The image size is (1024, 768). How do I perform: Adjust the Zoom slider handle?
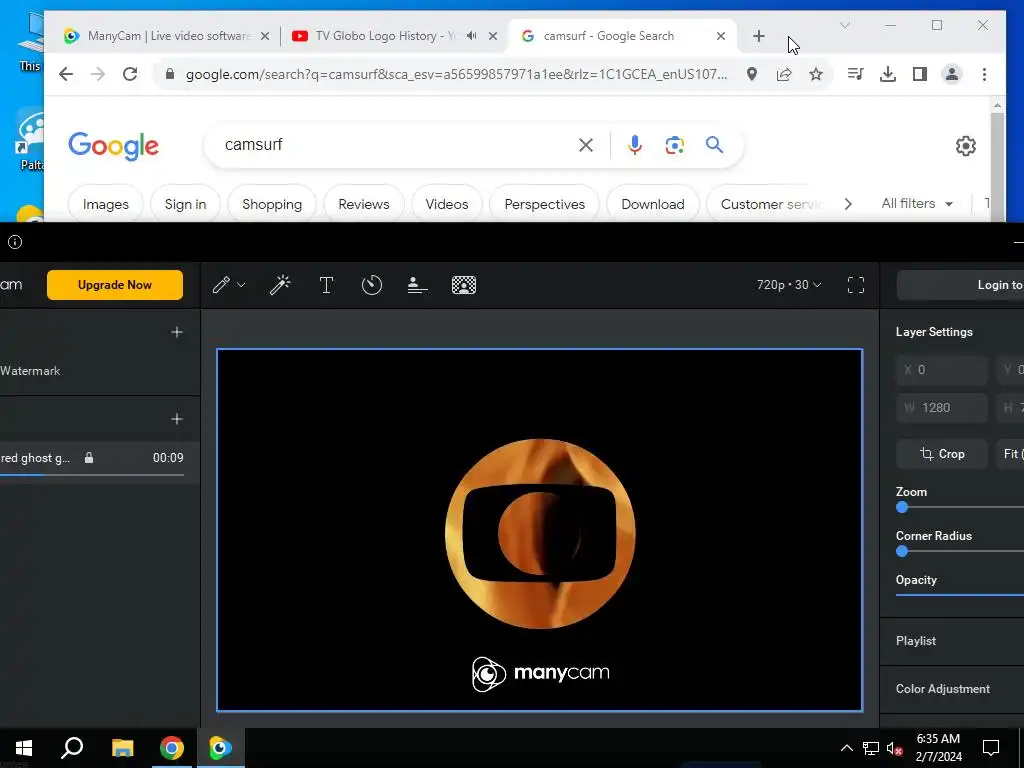tap(902, 507)
